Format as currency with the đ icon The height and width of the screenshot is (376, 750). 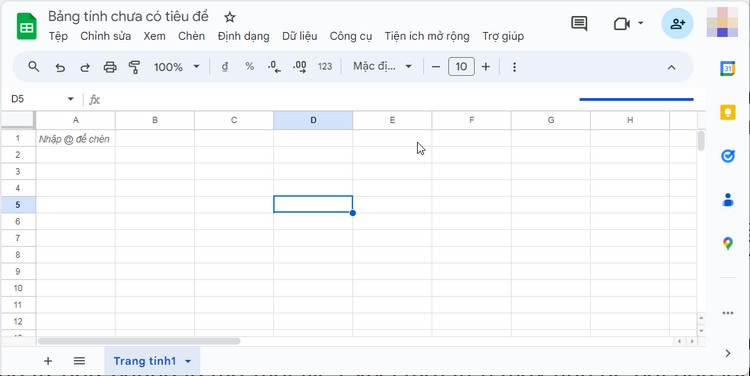[225, 67]
